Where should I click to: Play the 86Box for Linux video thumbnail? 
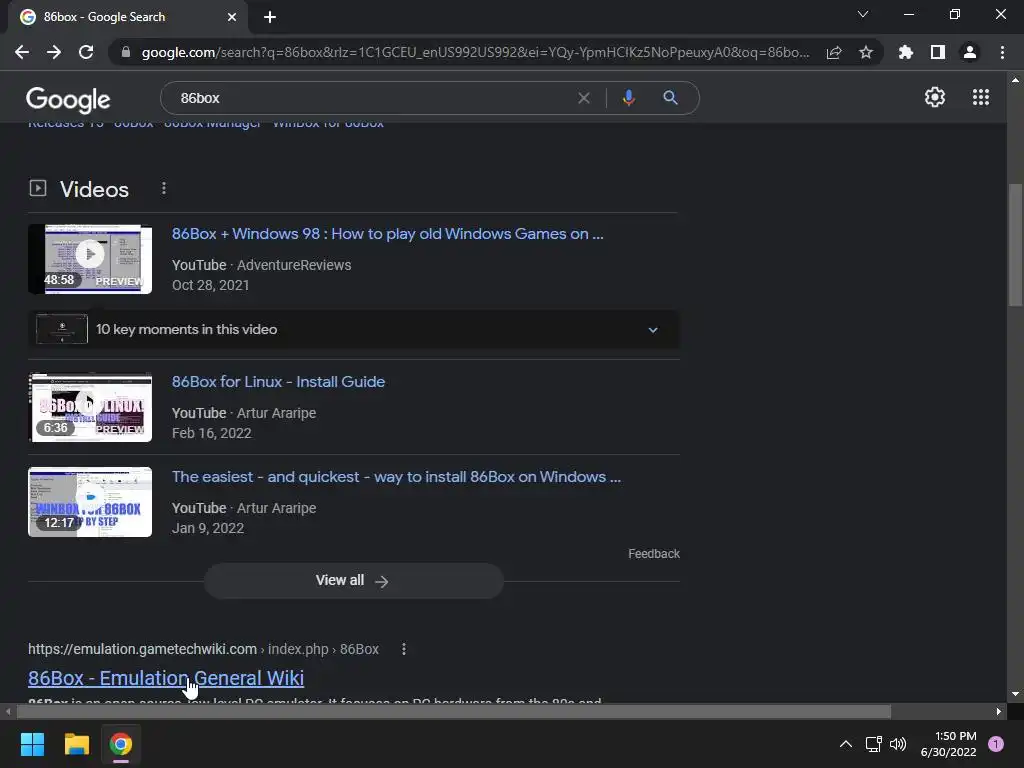tap(90, 408)
